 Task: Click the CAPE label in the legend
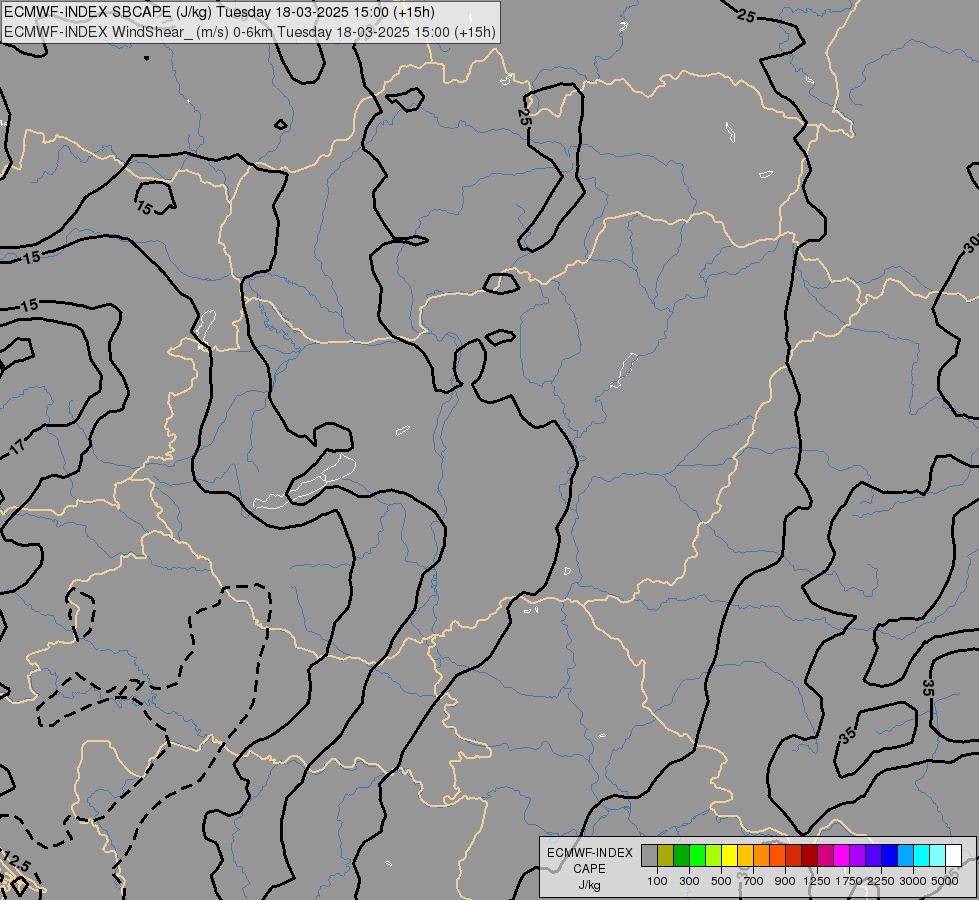(589, 869)
